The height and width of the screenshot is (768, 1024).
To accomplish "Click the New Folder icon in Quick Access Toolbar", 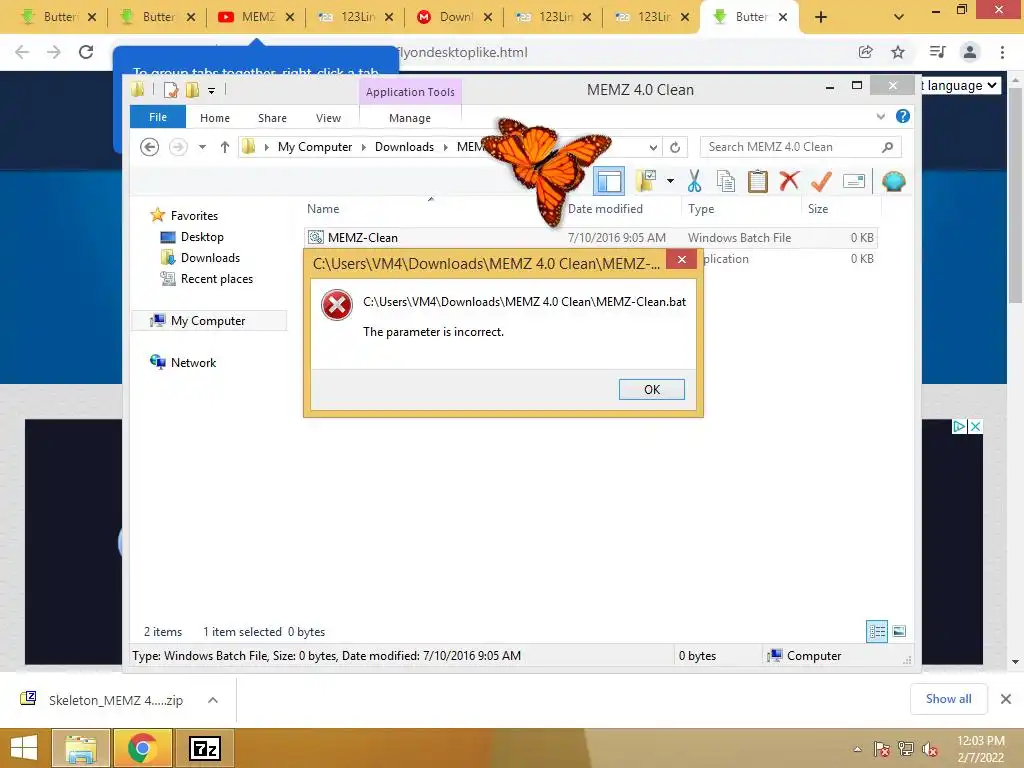I will (x=192, y=90).
